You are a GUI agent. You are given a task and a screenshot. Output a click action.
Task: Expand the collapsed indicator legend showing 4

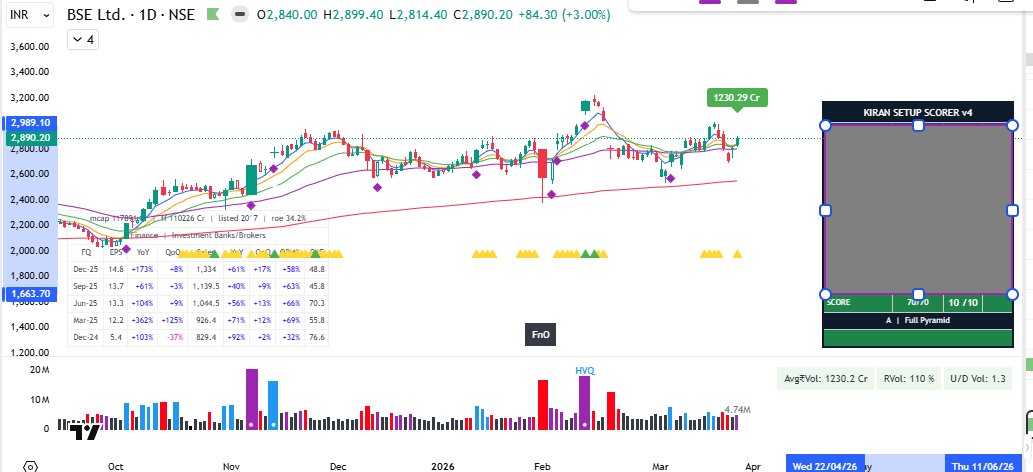tap(83, 40)
